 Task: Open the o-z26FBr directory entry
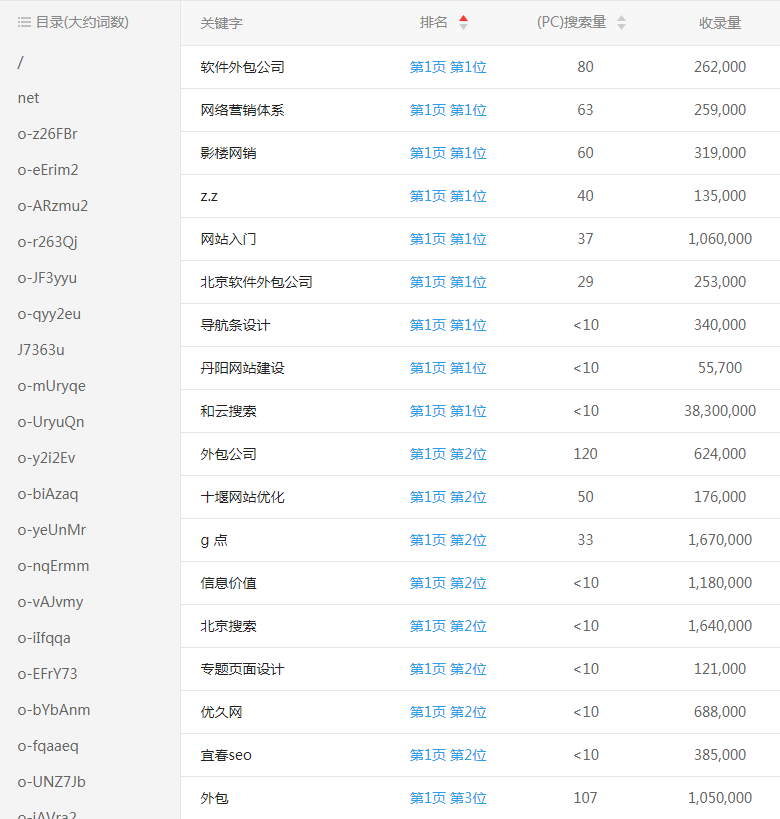[47, 134]
